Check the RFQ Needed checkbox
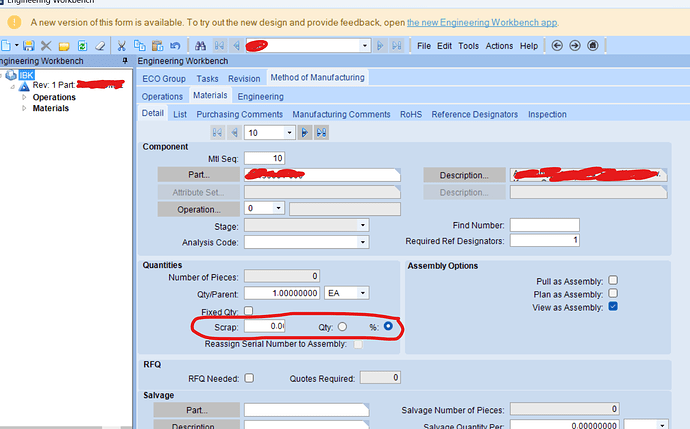The width and height of the screenshot is (690, 429). pos(249,378)
